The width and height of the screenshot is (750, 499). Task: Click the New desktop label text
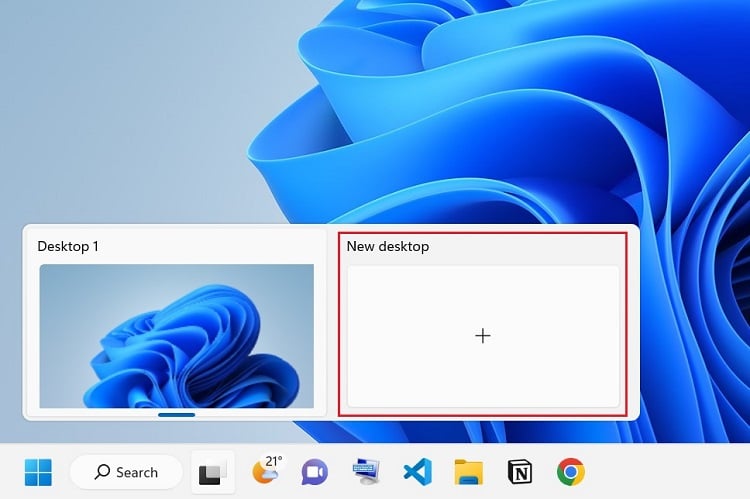[x=388, y=246]
